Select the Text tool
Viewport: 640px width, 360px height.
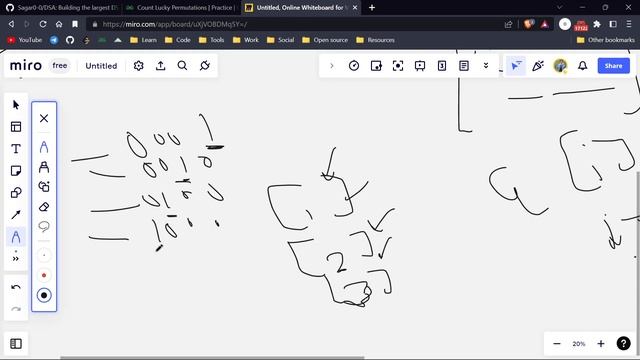[x=16, y=149]
